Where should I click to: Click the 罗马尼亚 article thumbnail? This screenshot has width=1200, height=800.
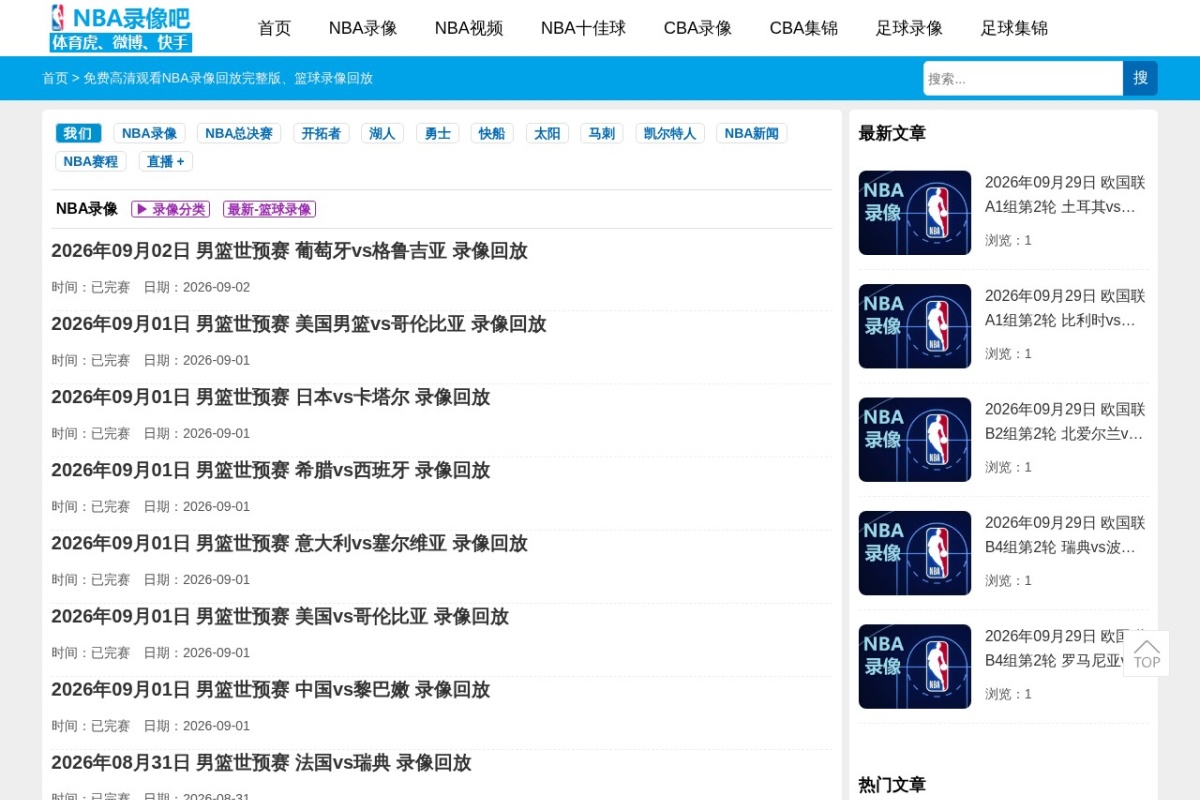coord(915,667)
